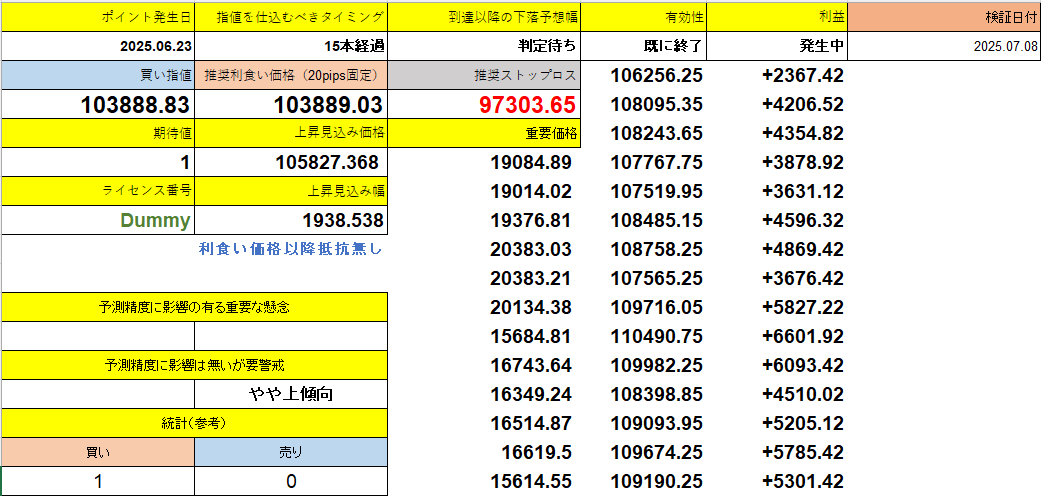The width and height of the screenshot is (1041, 496).
Task: Select the 検証日付 header cell
Action: click(x=945, y=17)
